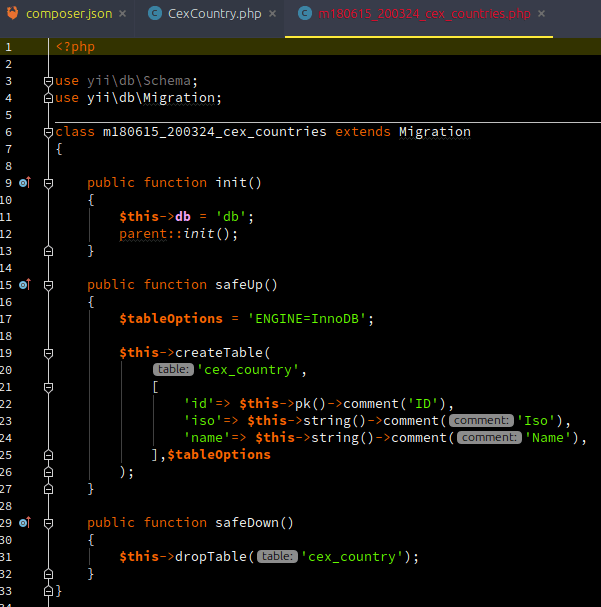The height and width of the screenshot is (607, 601).
Task: Click line number 1 in gutter
Action: point(9,47)
